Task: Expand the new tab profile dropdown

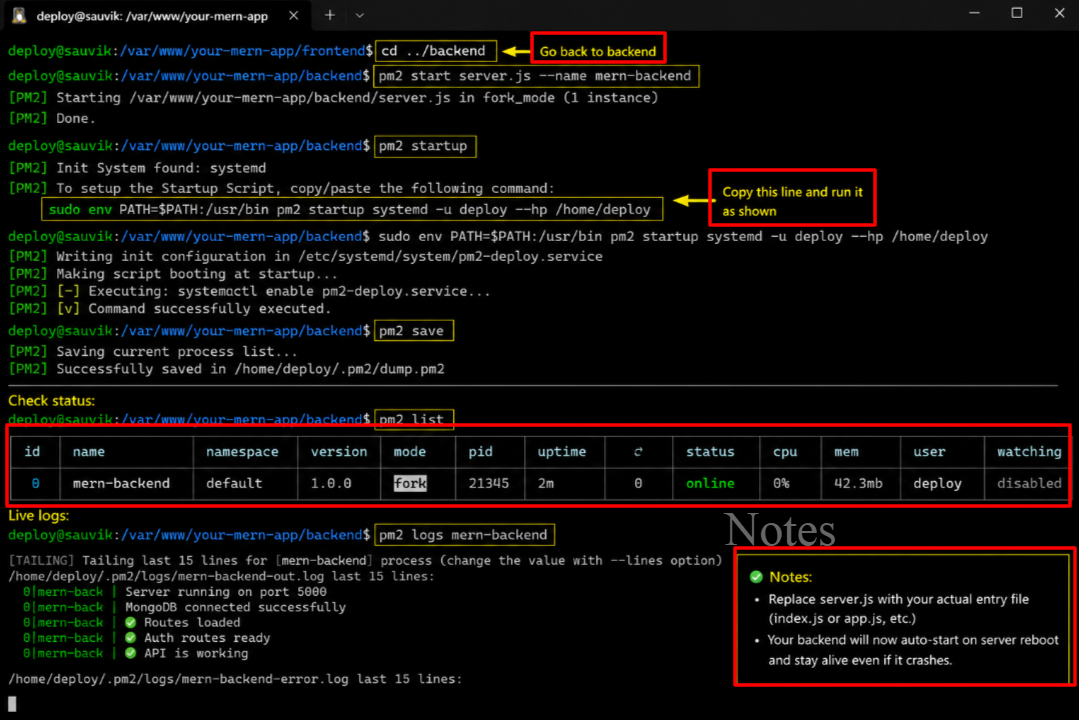Action: click(359, 14)
